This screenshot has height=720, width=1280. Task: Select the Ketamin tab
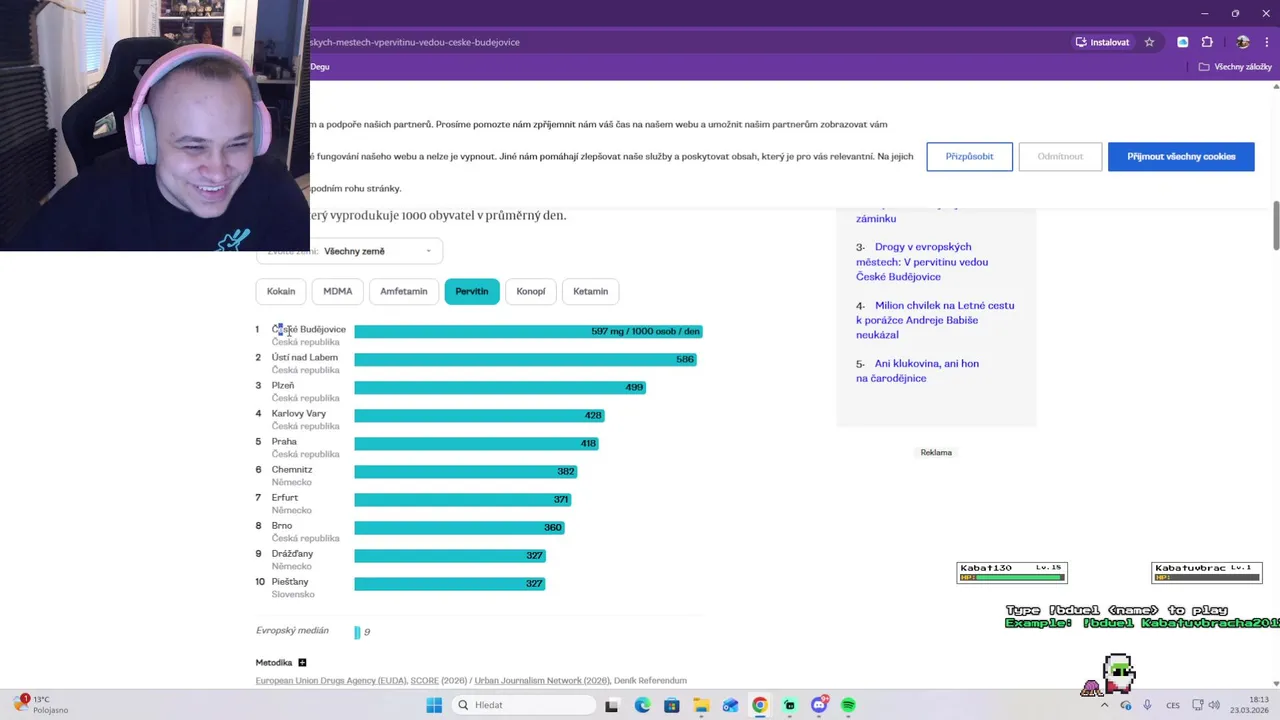[590, 291]
